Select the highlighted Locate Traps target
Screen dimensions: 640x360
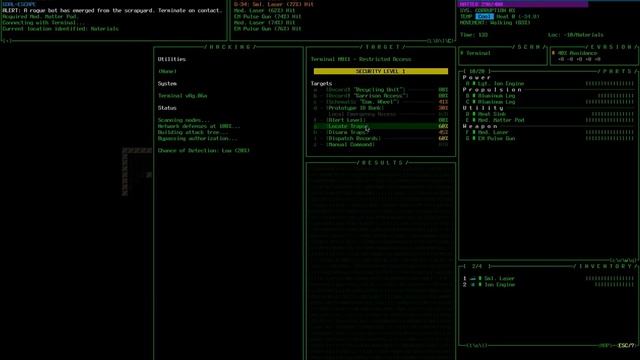coord(381,127)
